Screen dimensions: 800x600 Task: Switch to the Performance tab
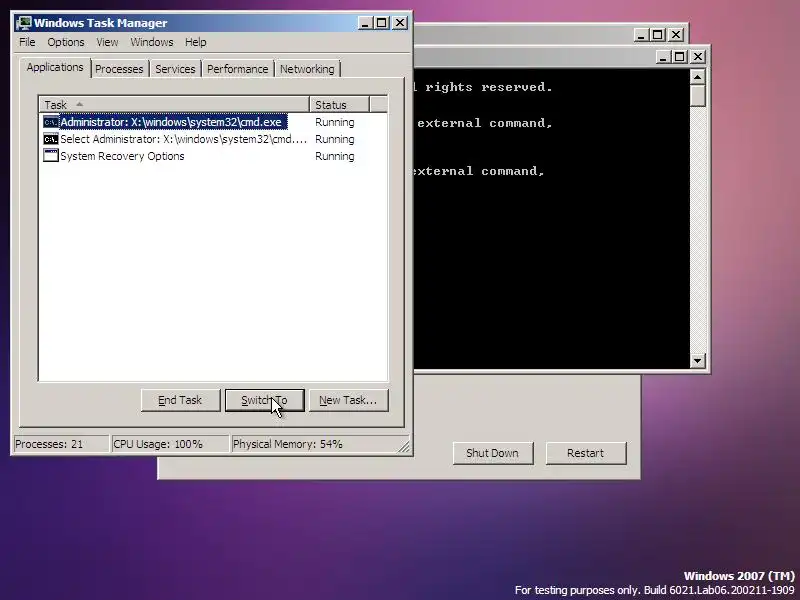click(x=237, y=69)
